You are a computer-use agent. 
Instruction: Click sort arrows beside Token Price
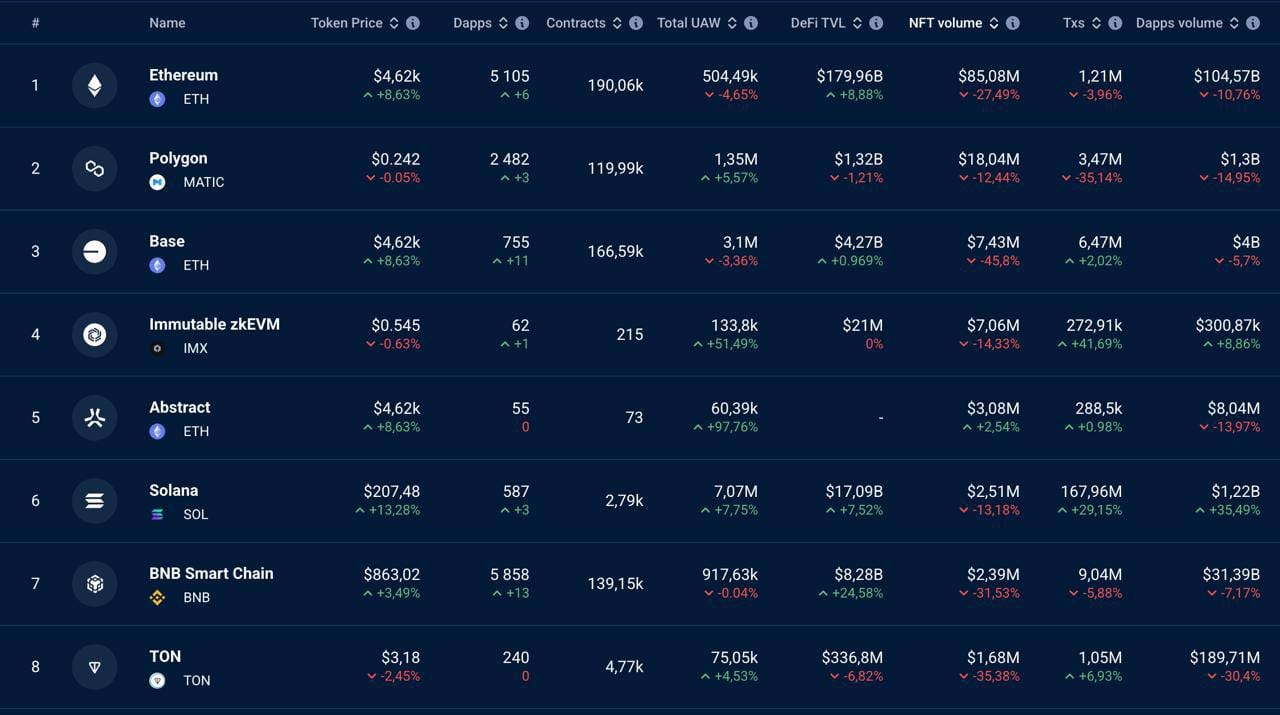point(394,23)
